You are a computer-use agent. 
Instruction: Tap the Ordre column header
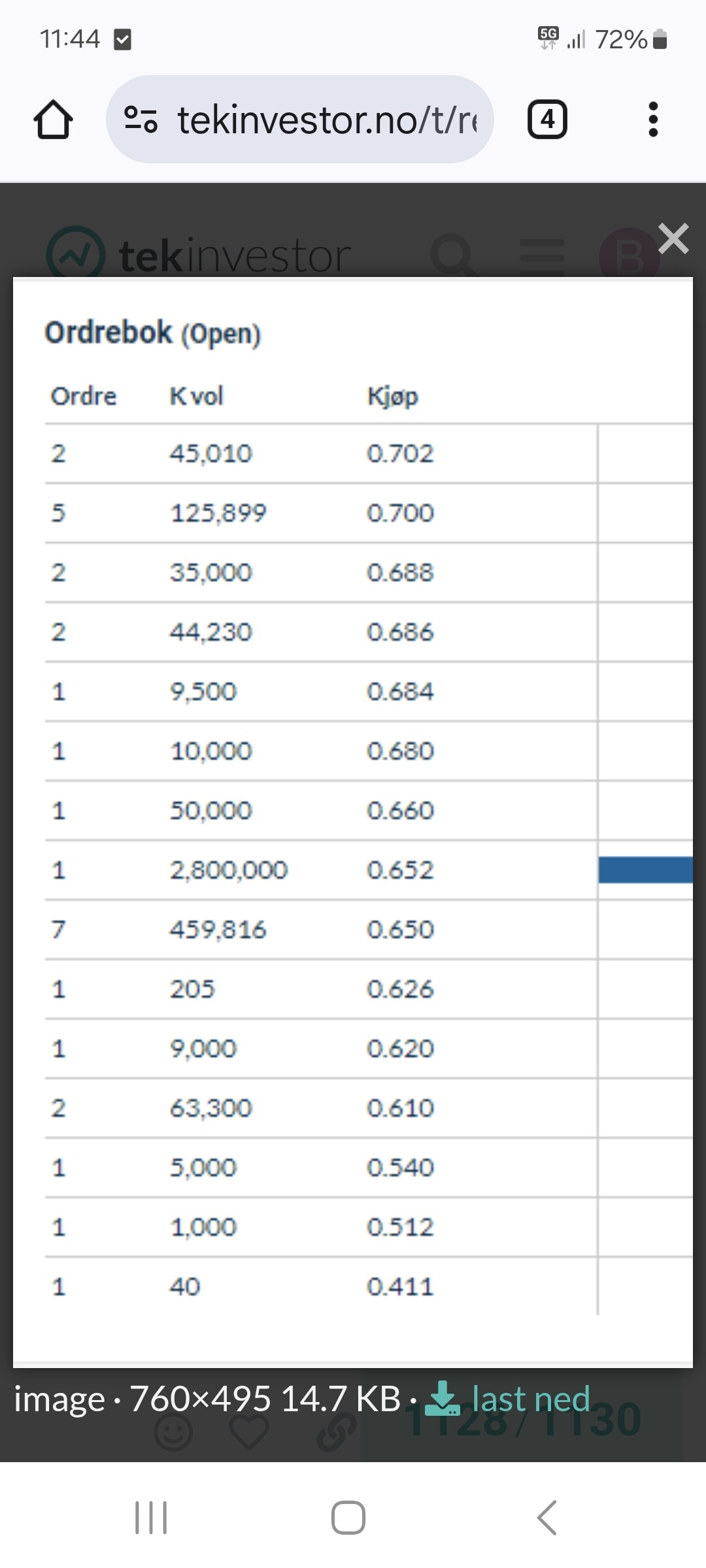coord(84,396)
